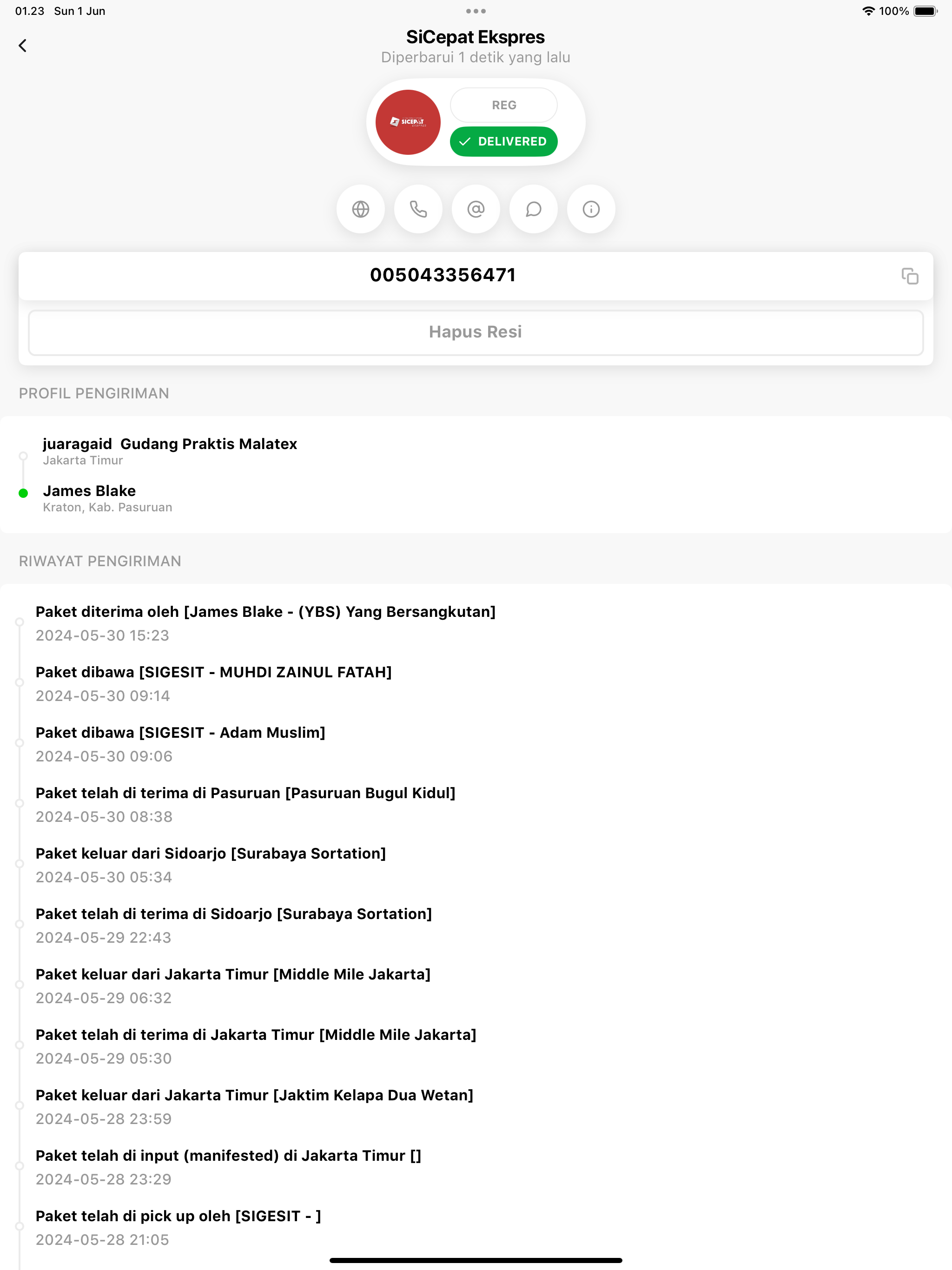Tap timestamp 2024-05-29 05:30
952x1270 pixels.
point(103,1058)
